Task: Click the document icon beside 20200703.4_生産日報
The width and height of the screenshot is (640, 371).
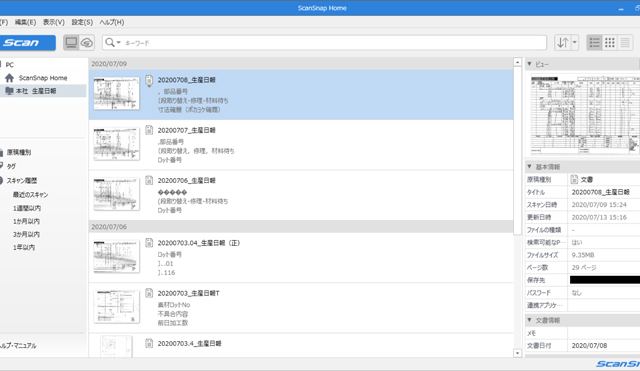Action: point(149,343)
